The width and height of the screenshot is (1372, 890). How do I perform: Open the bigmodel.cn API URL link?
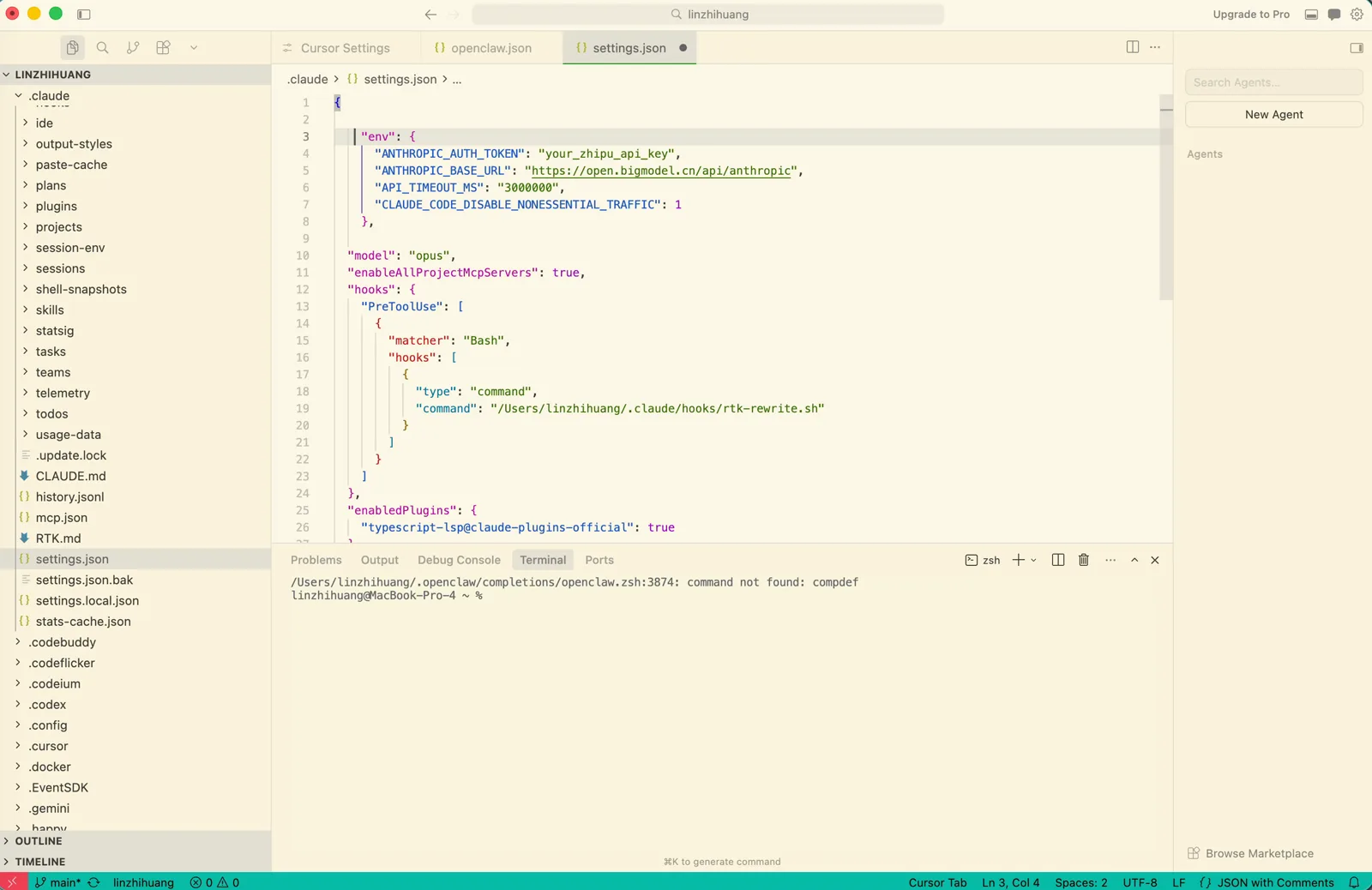click(x=661, y=171)
